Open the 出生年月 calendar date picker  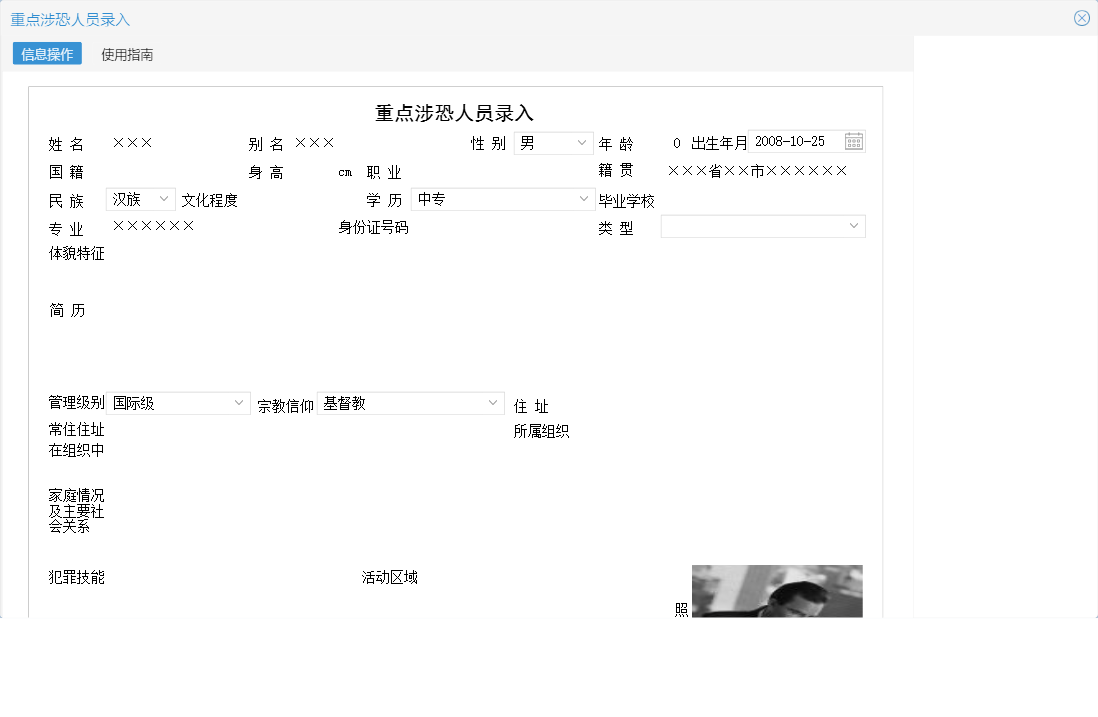853,141
